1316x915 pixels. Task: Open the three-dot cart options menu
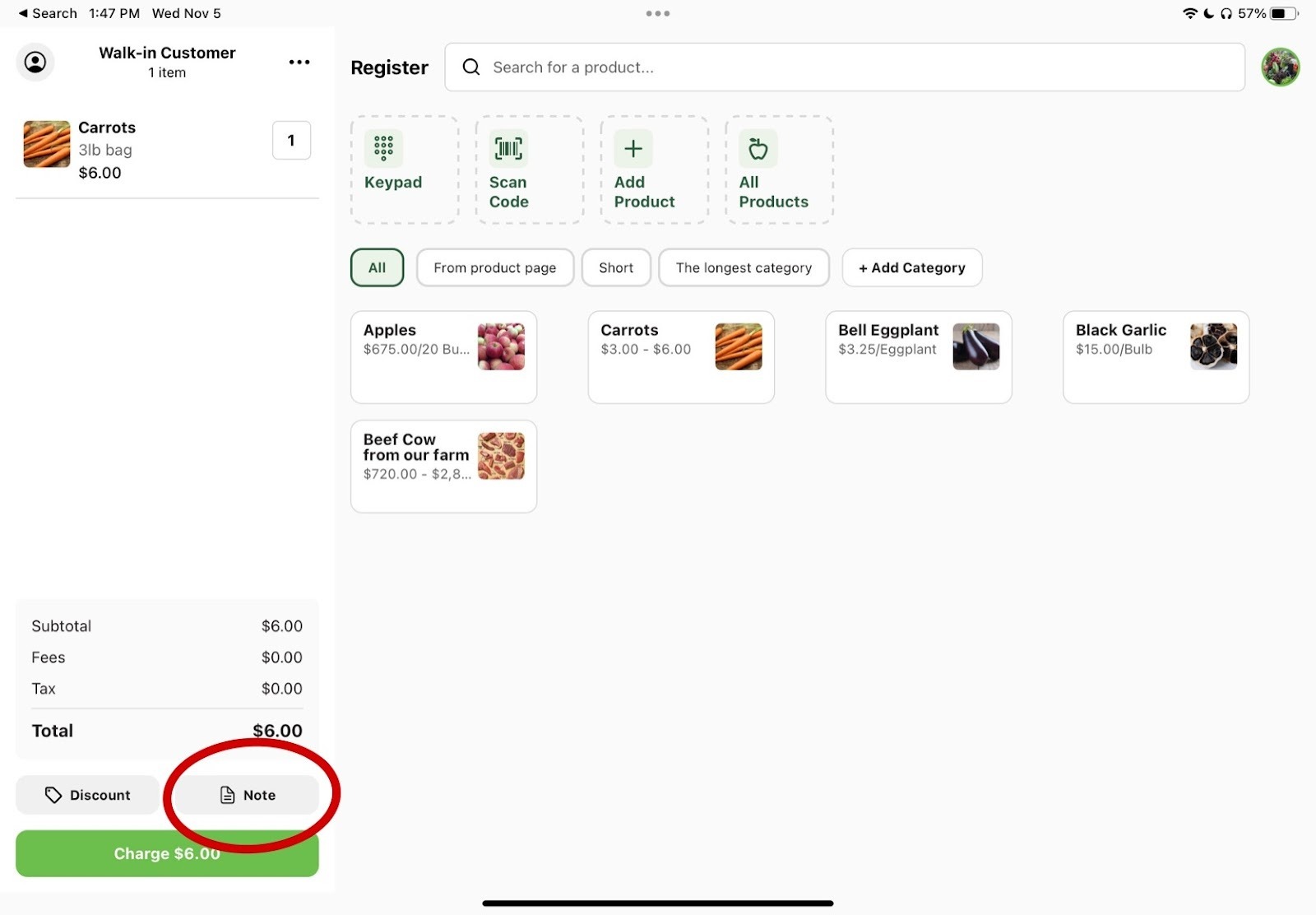299,63
